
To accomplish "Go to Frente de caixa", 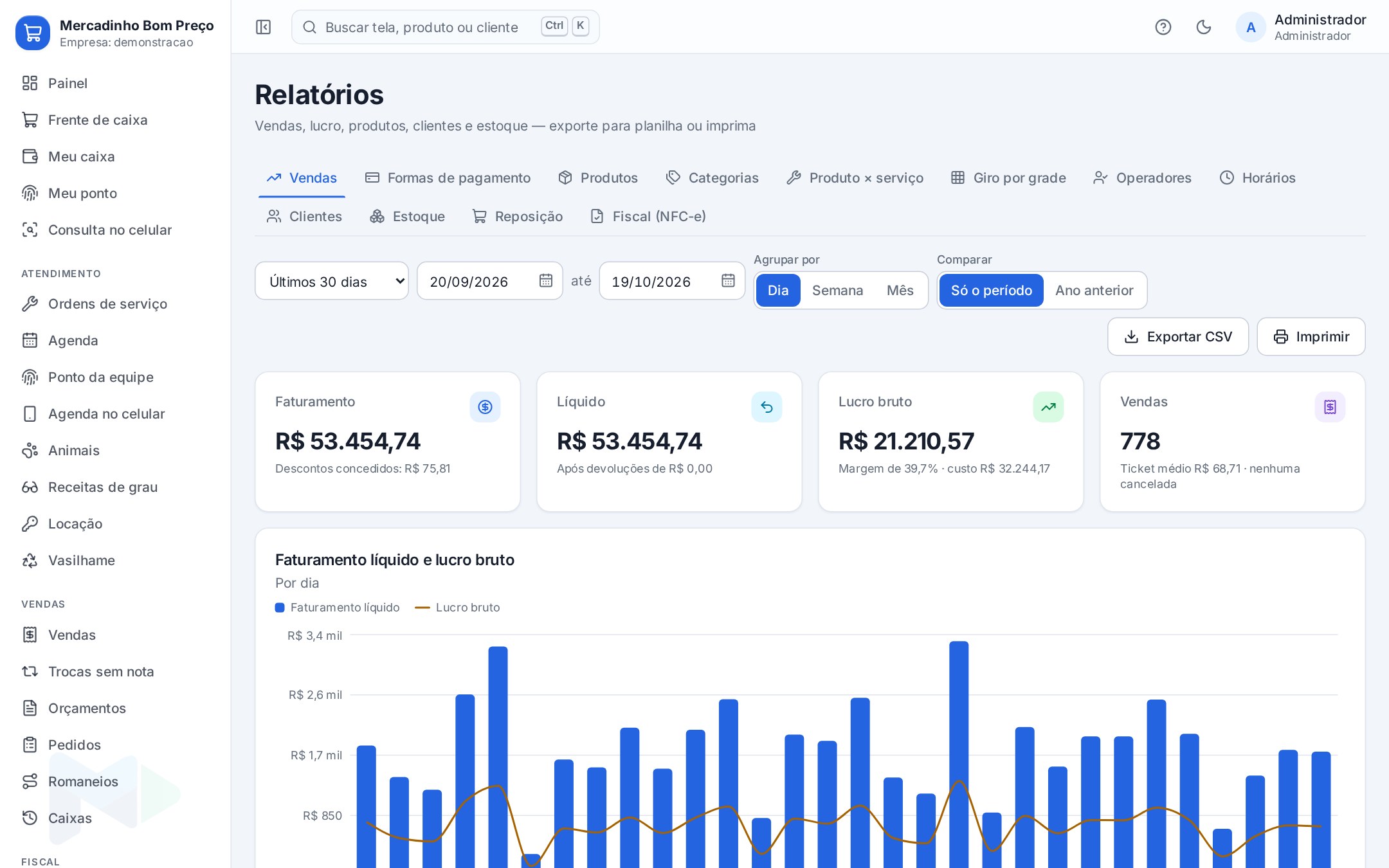I will 116,120.
